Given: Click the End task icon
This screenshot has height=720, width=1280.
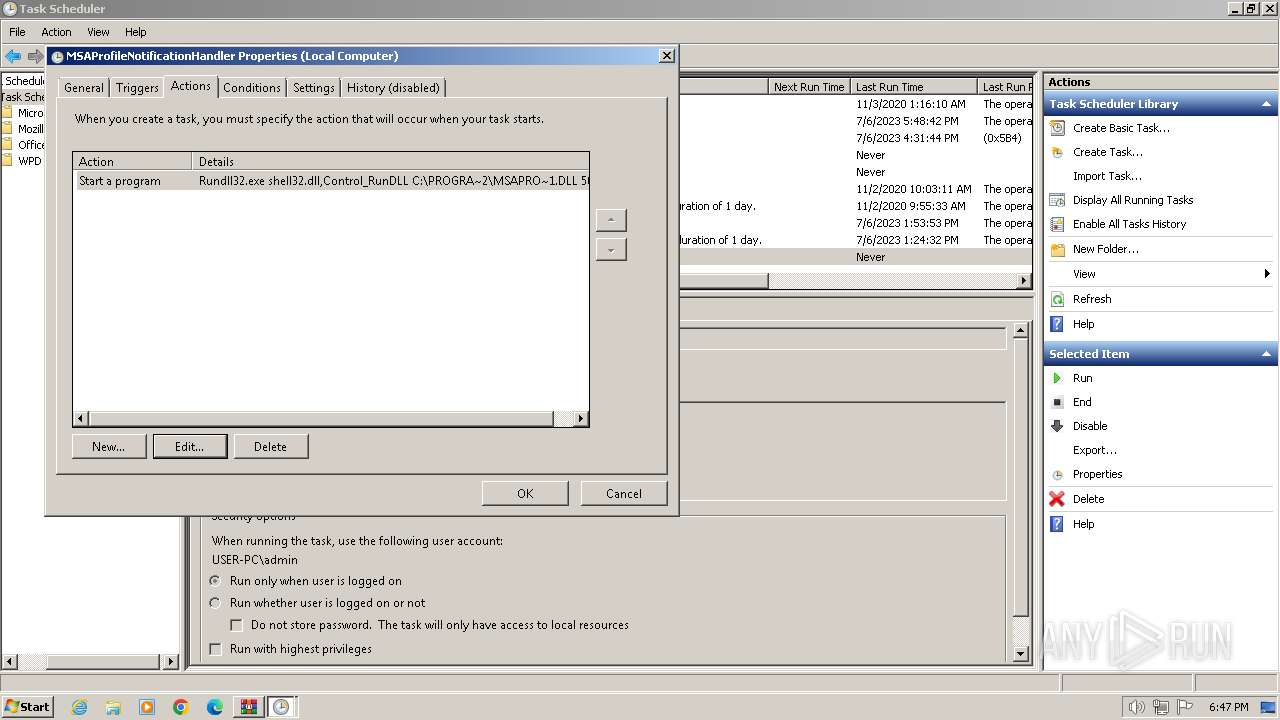Looking at the screenshot, I should 1057,402.
